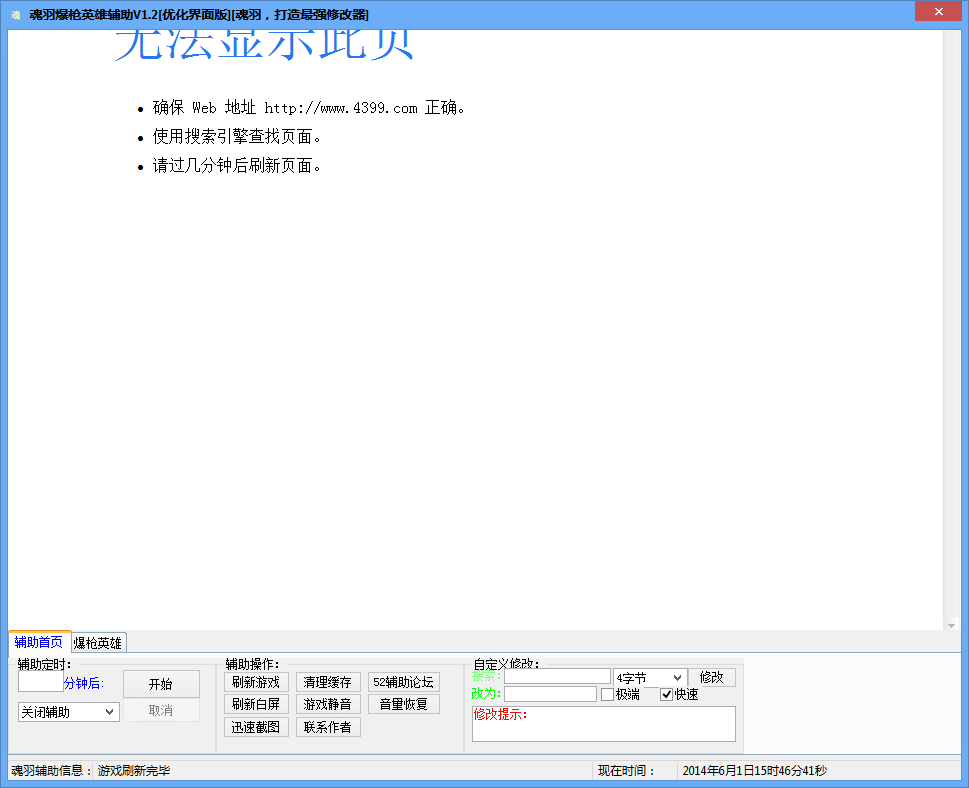
Task: Restore volume with 音量恢复
Action: (x=403, y=704)
